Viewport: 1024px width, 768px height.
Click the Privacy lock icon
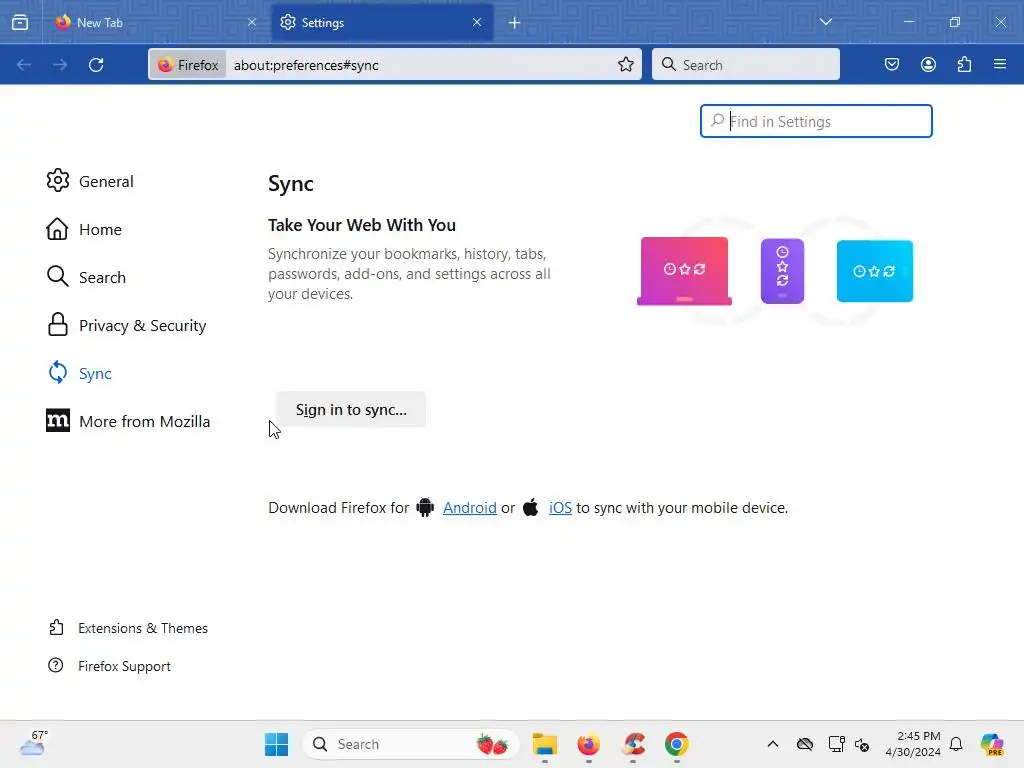[57, 325]
